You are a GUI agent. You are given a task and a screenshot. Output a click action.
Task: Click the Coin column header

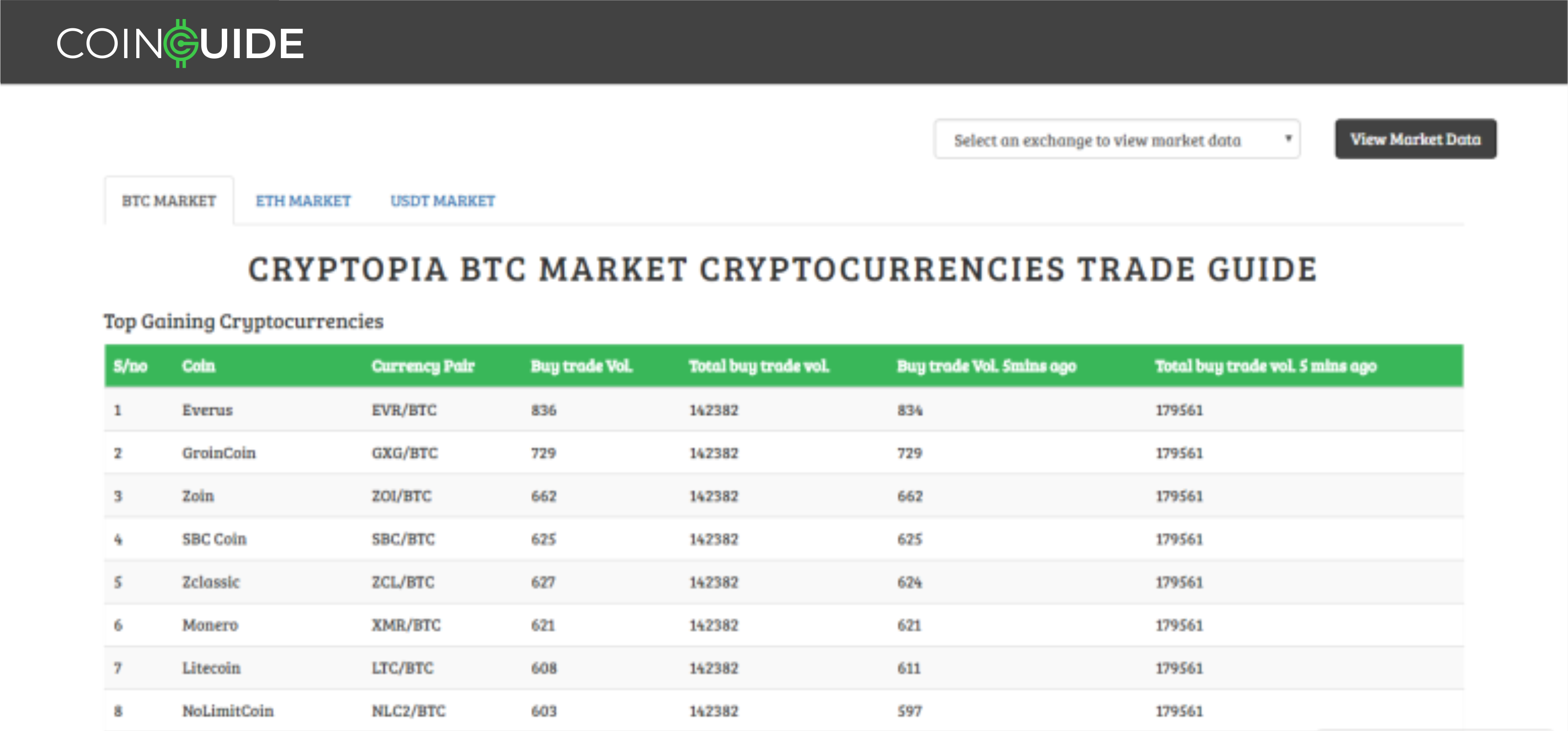pos(198,366)
